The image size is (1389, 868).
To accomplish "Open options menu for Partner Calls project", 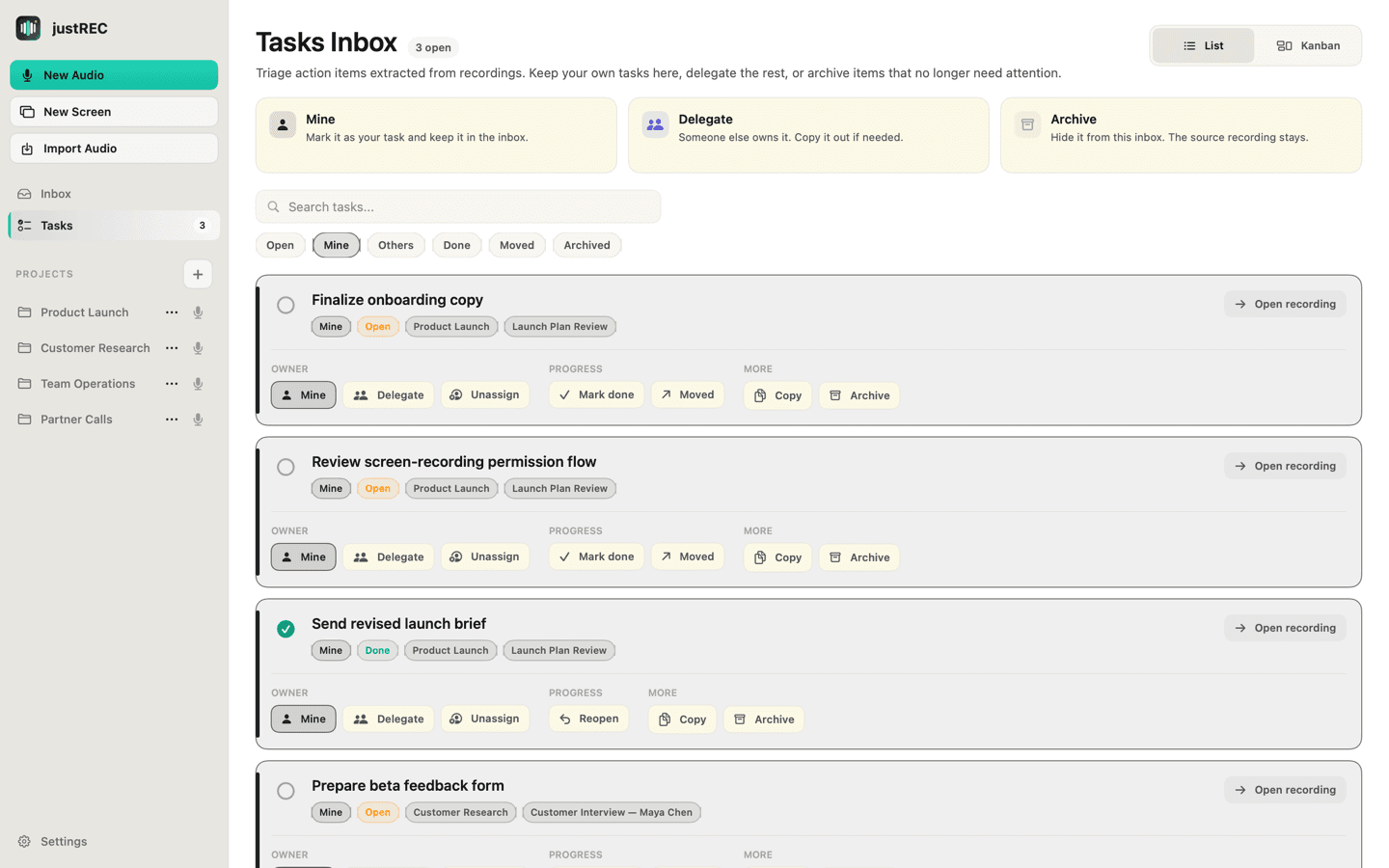I will point(172,420).
